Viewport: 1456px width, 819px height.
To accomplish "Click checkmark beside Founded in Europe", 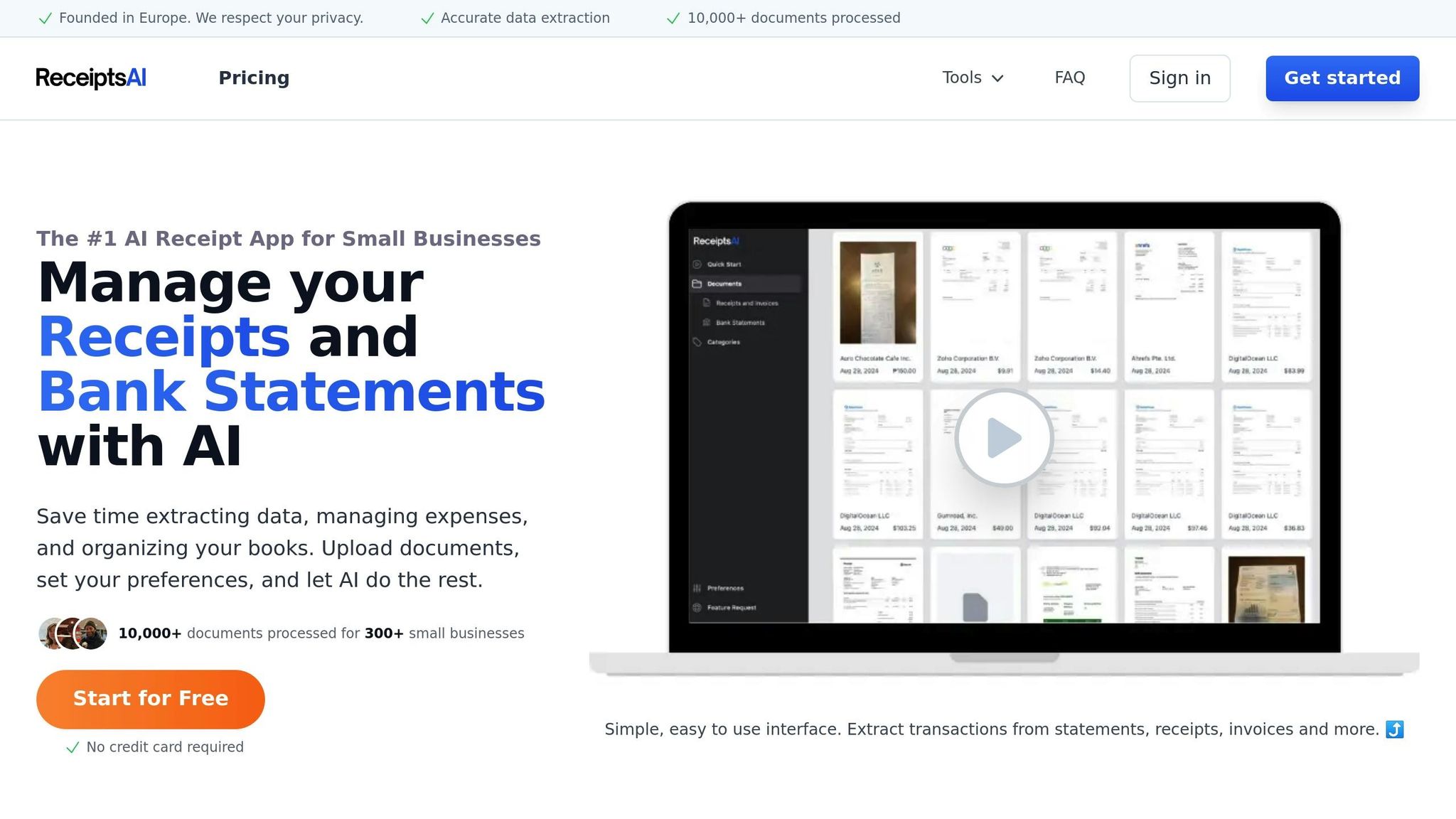I will coord(45,18).
